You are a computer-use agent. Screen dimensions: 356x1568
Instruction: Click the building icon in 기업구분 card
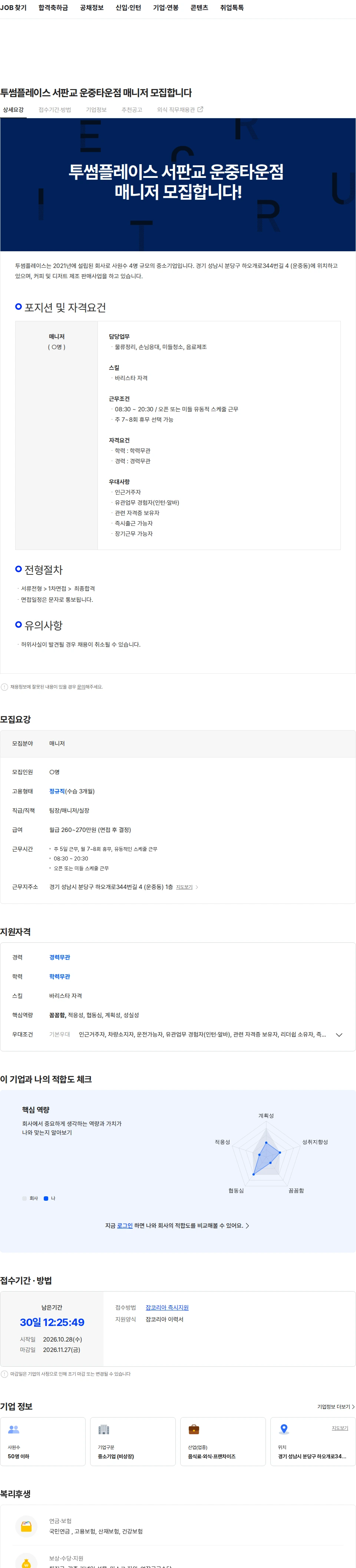point(103,1429)
